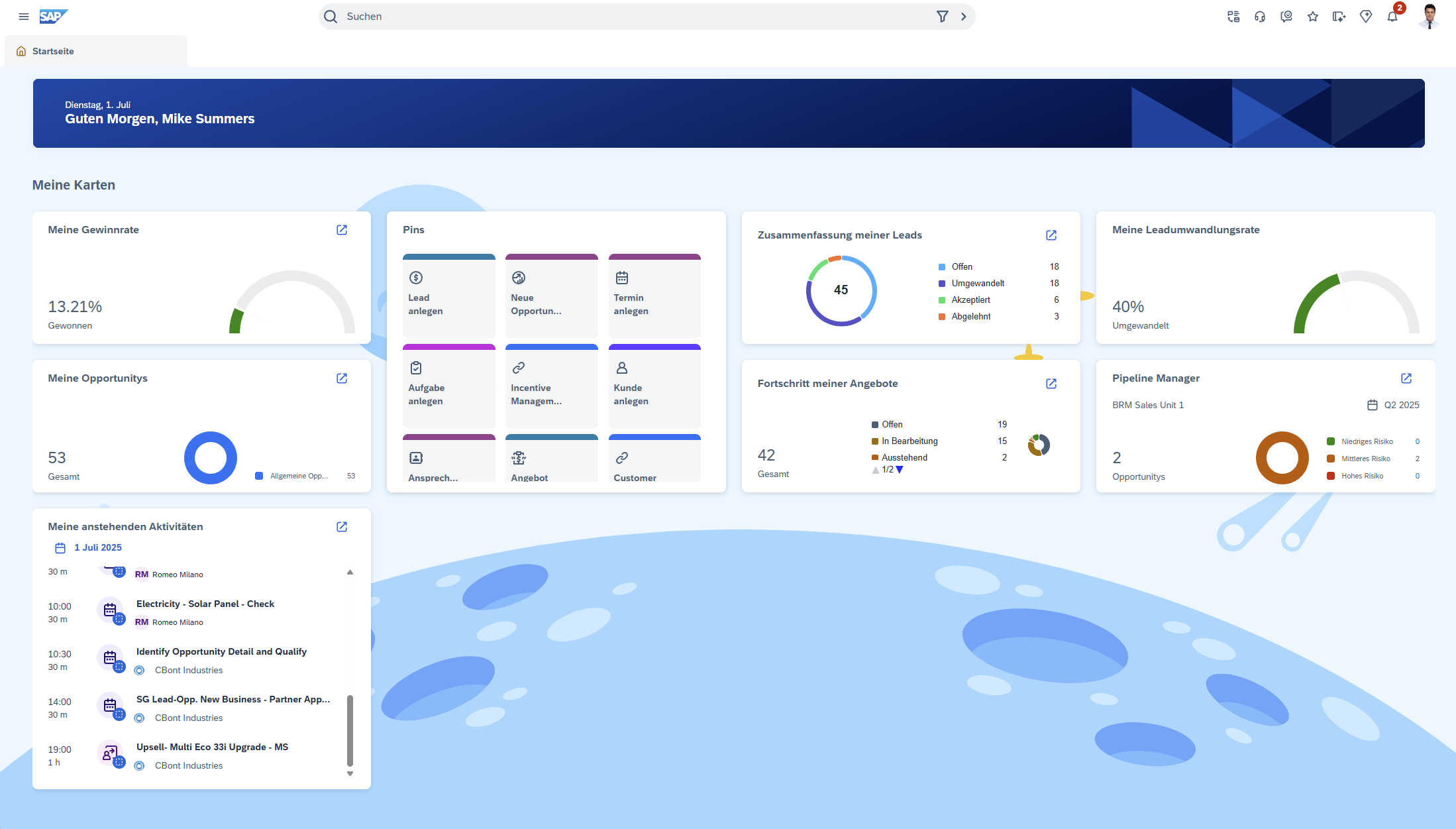Open the diamond tag icon in header
This screenshot has height=829, width=1456.
click(1366, 17)
